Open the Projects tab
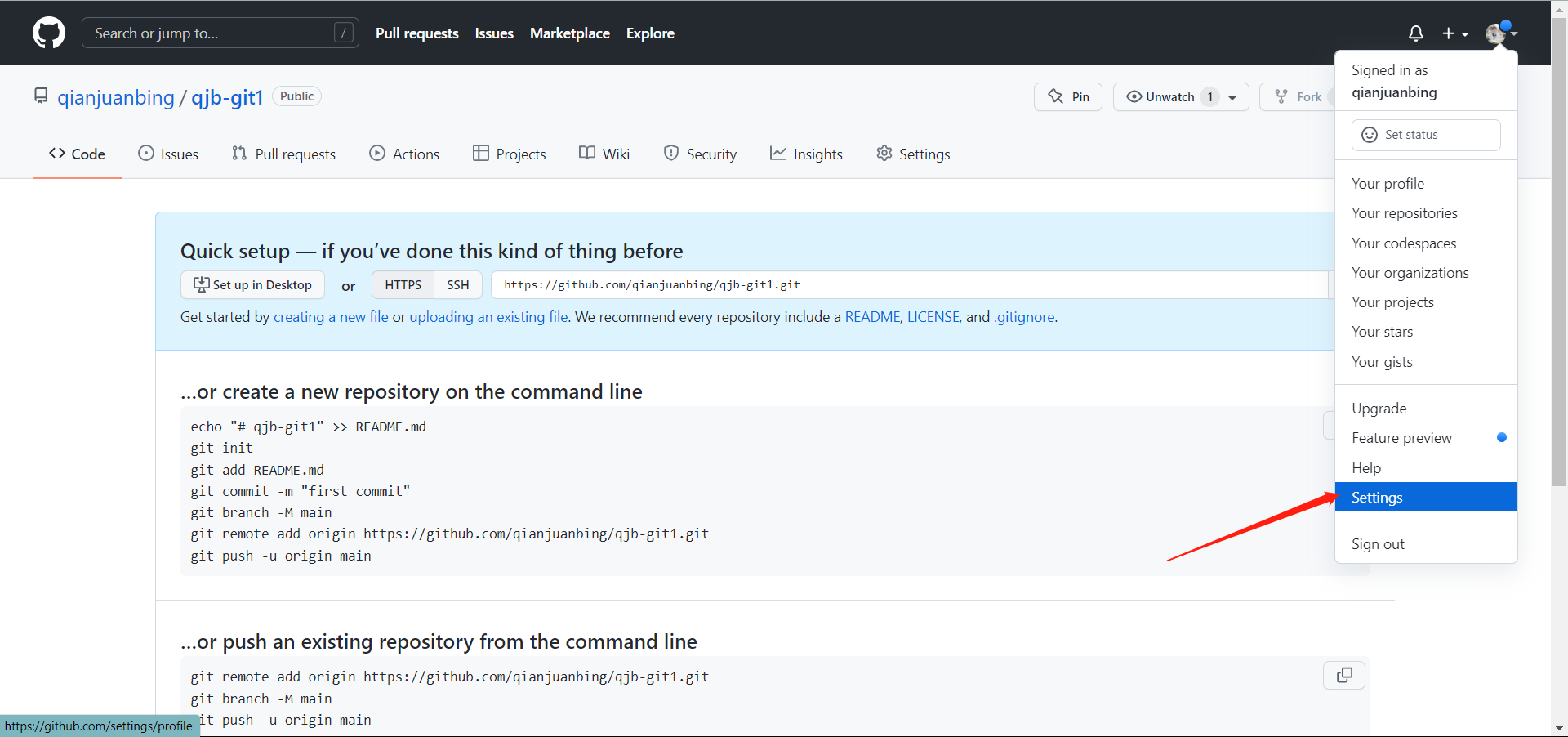This screenshot has width=1568, height=737. [x=509, y=154]
